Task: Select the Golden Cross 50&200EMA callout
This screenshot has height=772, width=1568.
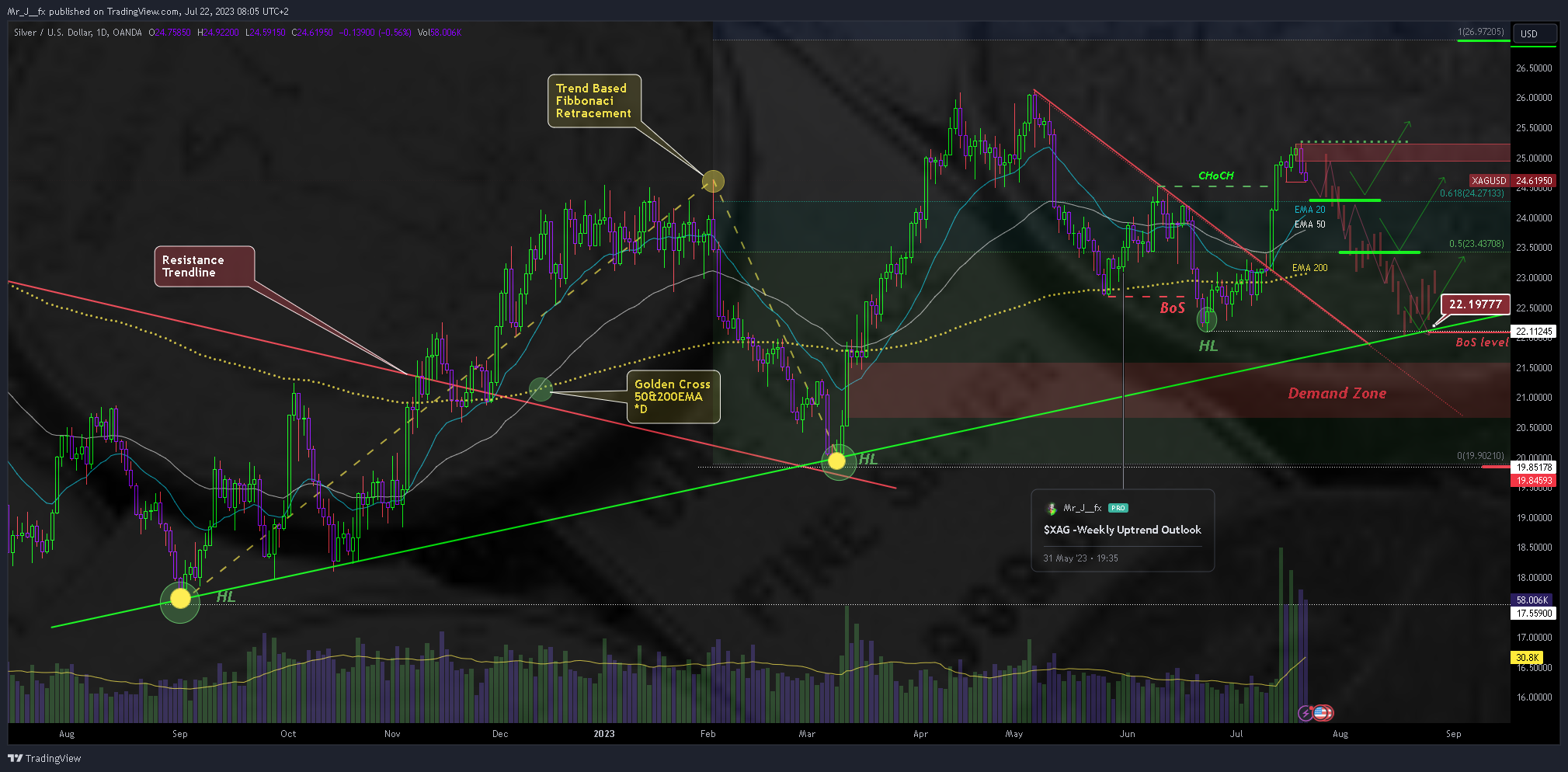Action: tap(673, 396)
